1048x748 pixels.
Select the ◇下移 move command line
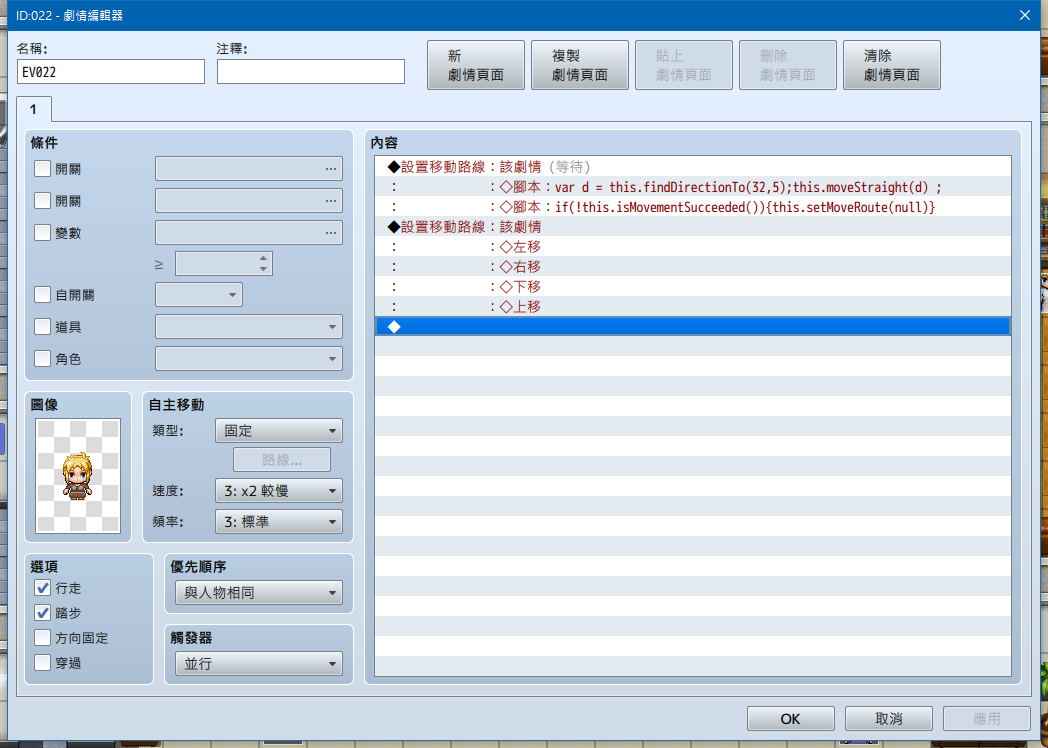click(692, 287)
